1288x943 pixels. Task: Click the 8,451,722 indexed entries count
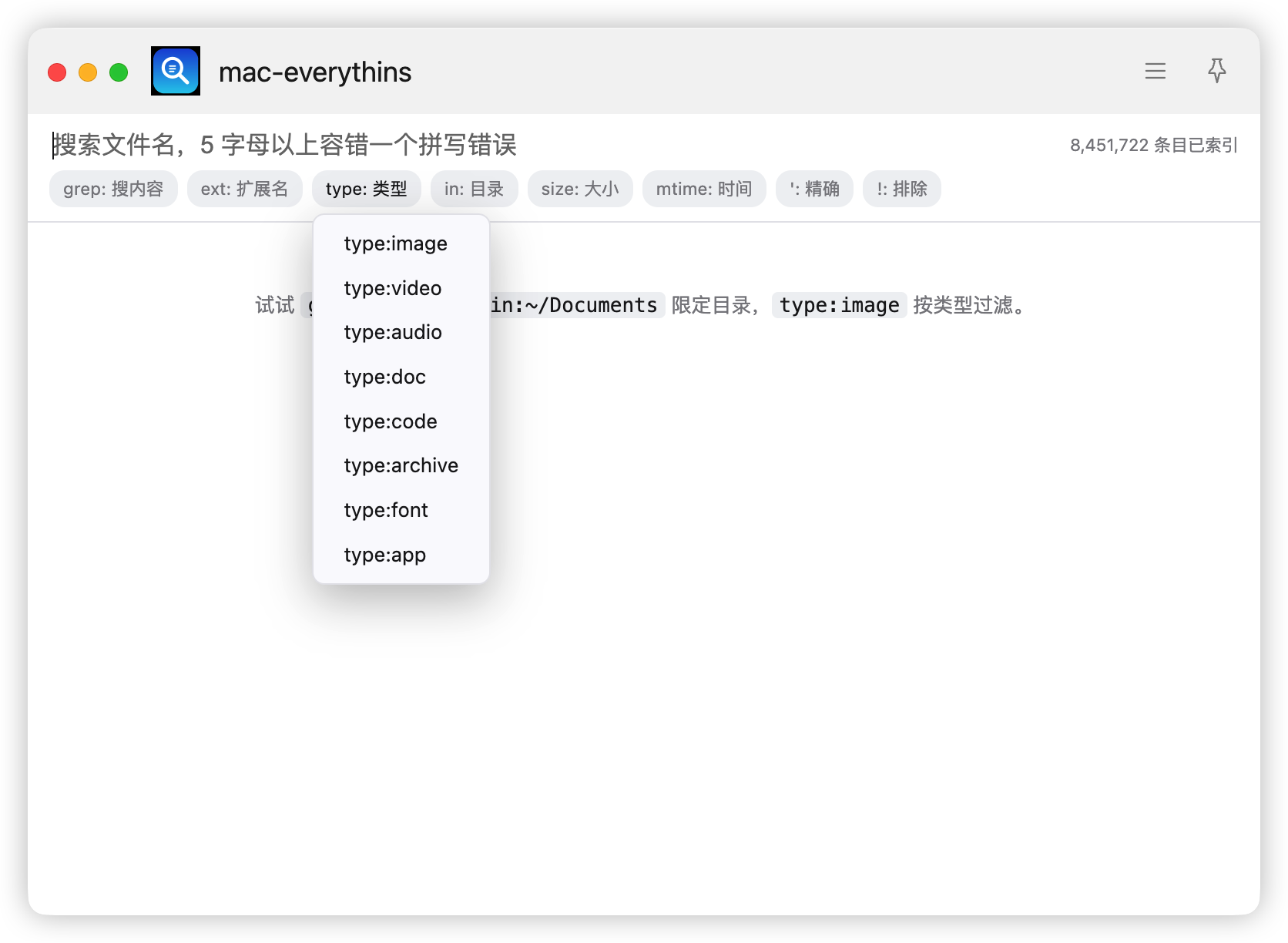[1153, 145]
